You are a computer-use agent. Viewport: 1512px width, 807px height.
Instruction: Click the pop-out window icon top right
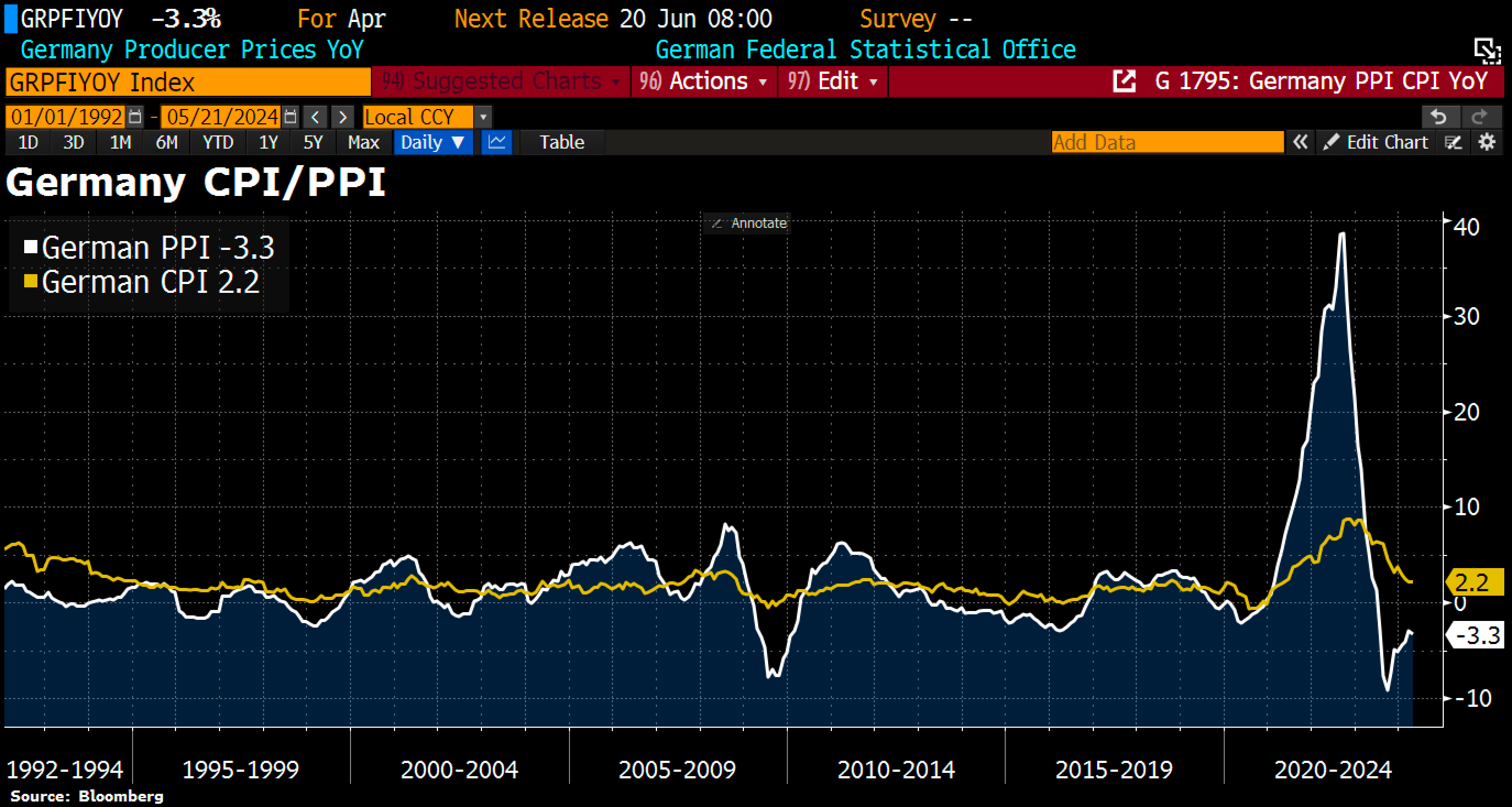coord(1486,51)
